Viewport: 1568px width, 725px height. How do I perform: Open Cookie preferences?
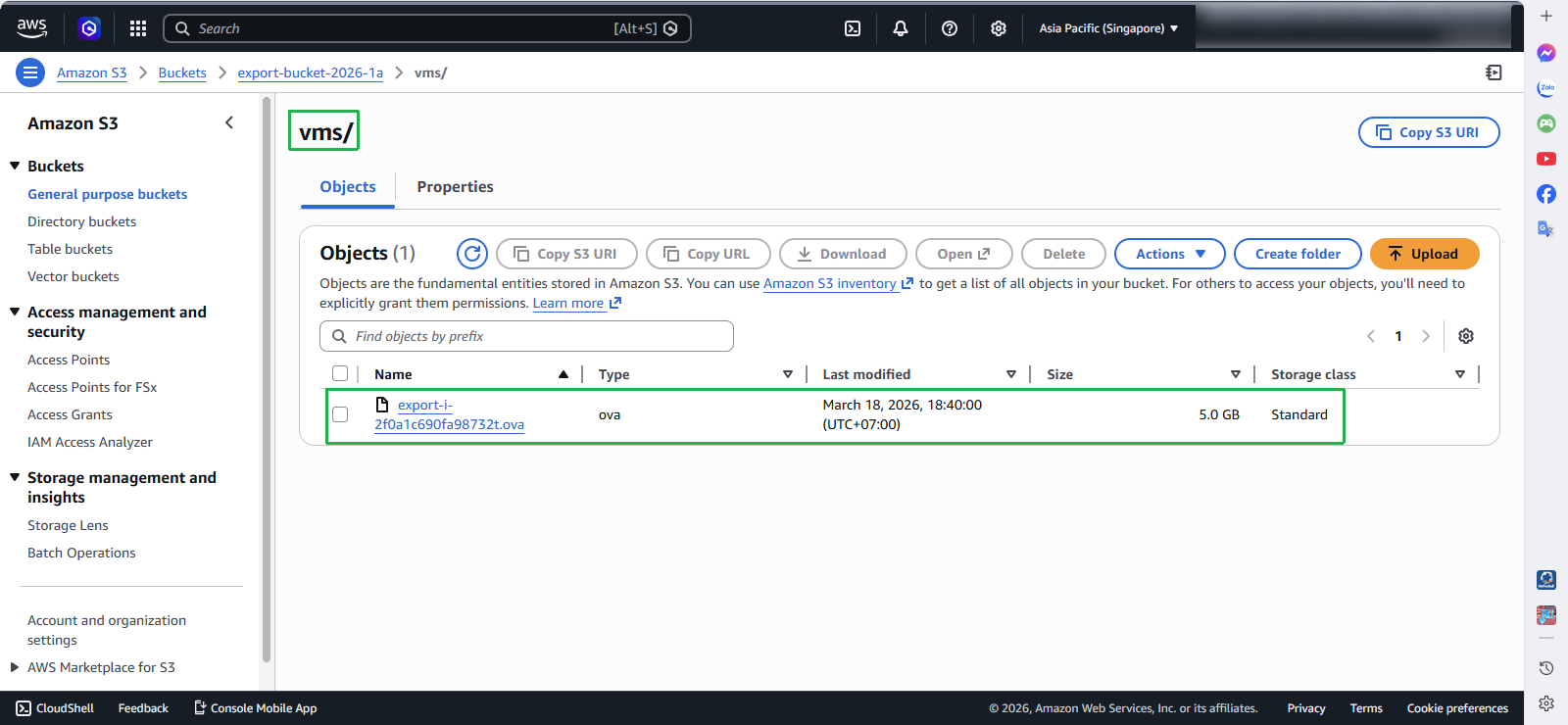(1457, 708)
